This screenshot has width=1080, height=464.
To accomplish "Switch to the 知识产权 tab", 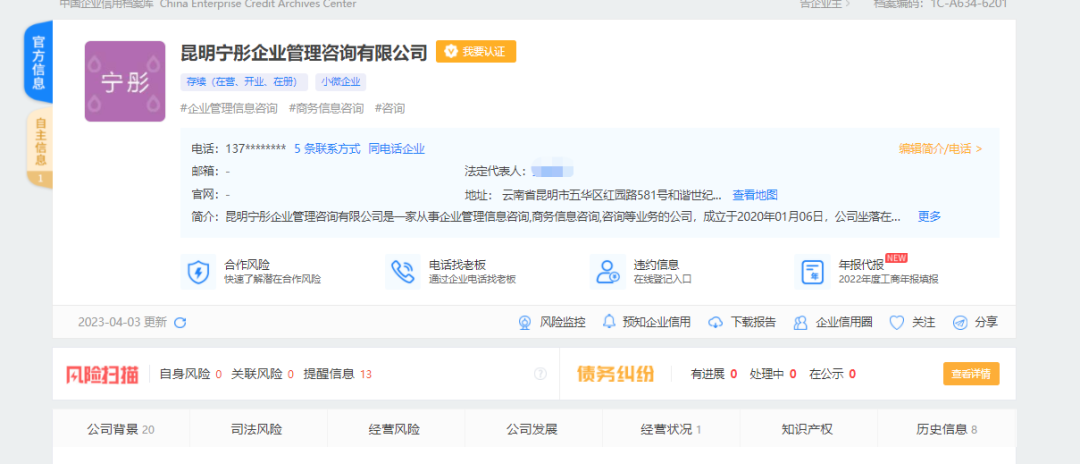I will click(x=807, y=430).
